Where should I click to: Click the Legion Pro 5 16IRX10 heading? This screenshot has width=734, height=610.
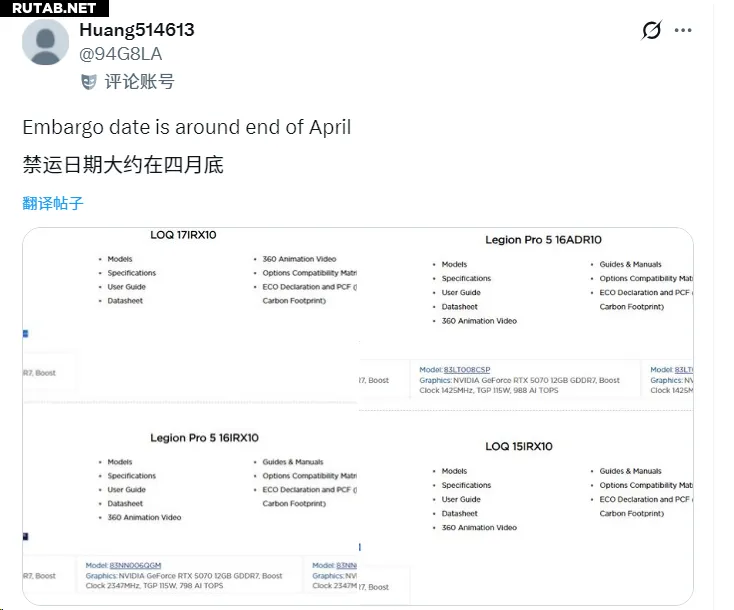coord(204,438)
